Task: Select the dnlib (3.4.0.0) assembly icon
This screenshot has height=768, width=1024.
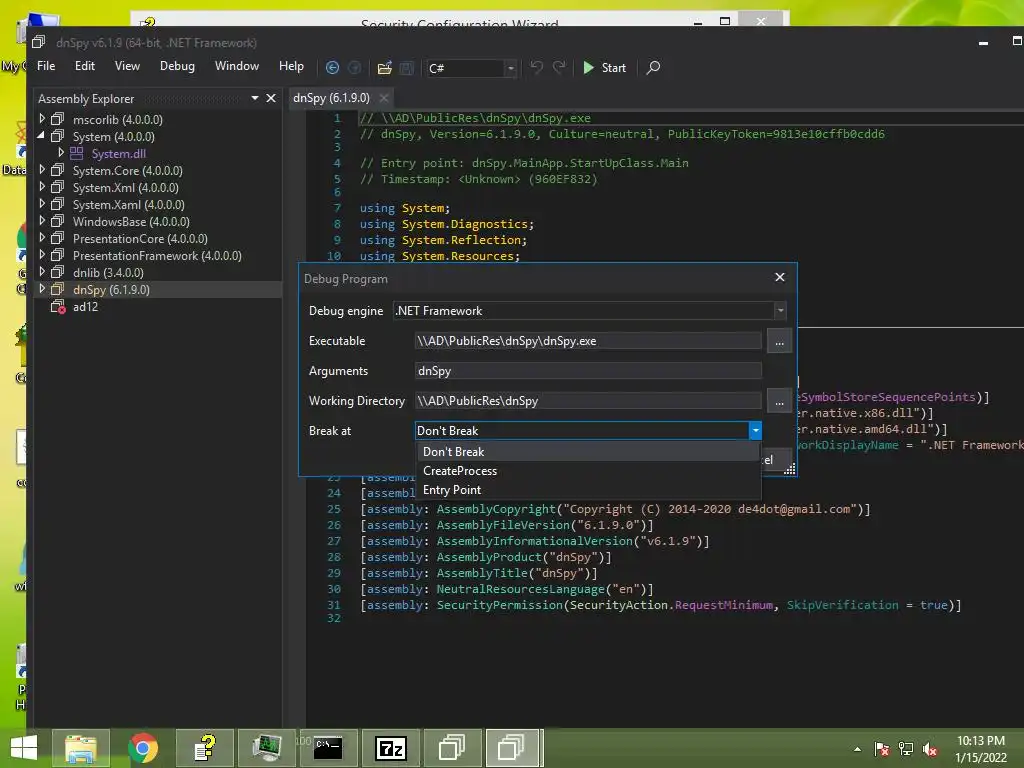Action: pos(57,272)
